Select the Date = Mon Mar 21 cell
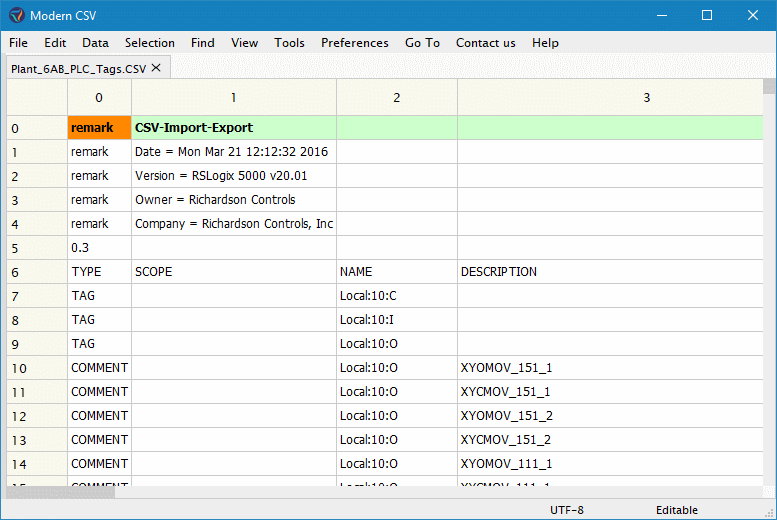This screenshot has width=777, height=520. coord(234,152)
